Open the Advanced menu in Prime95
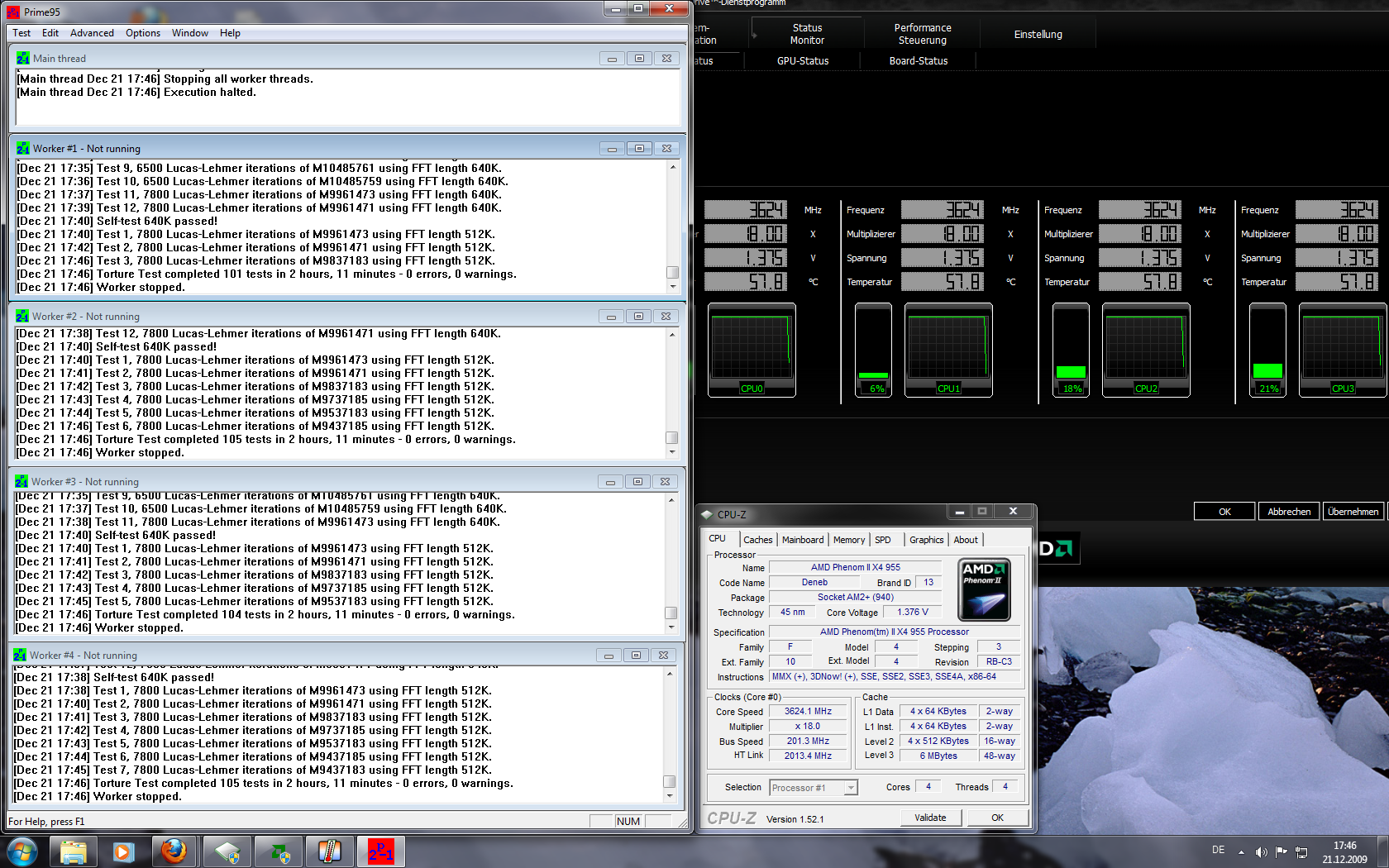This screenshot has height=868, width=1389. click(x=92, y=33)
